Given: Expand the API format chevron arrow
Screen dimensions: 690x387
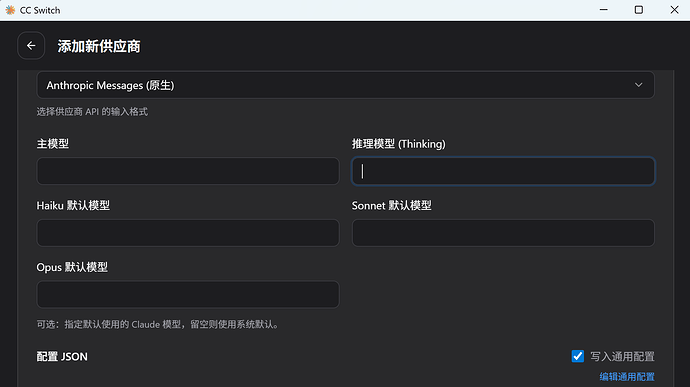Looking at the screenshot, I should click(x=639, y=85).
